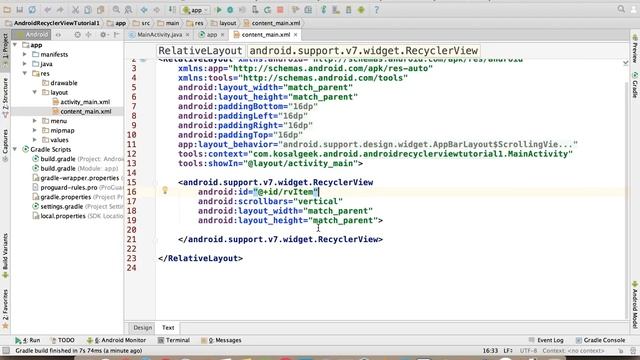Open the Android Monitor tool window
This screenshot has height=360, width=640.
point(116,340)
